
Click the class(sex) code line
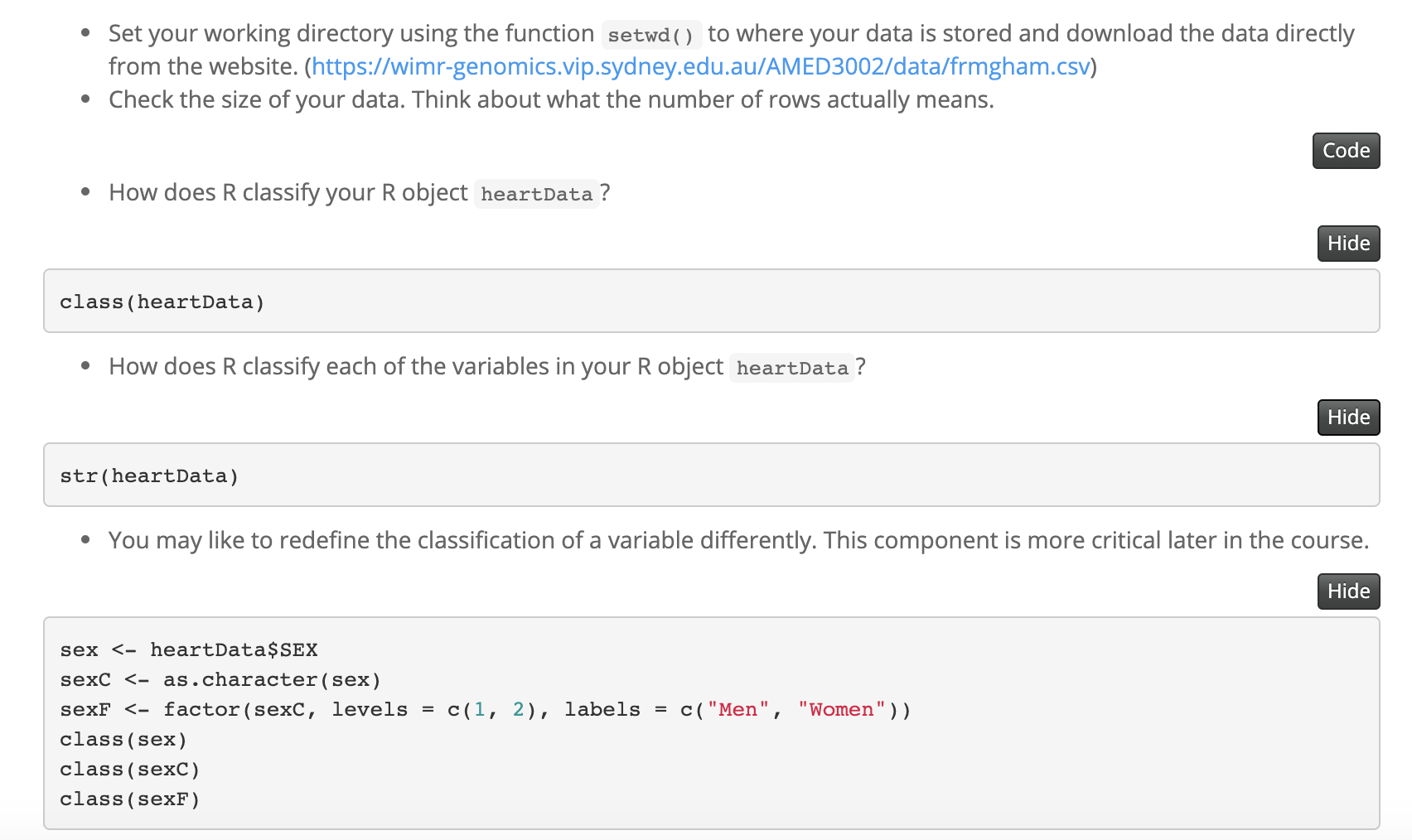coord(123,740)
